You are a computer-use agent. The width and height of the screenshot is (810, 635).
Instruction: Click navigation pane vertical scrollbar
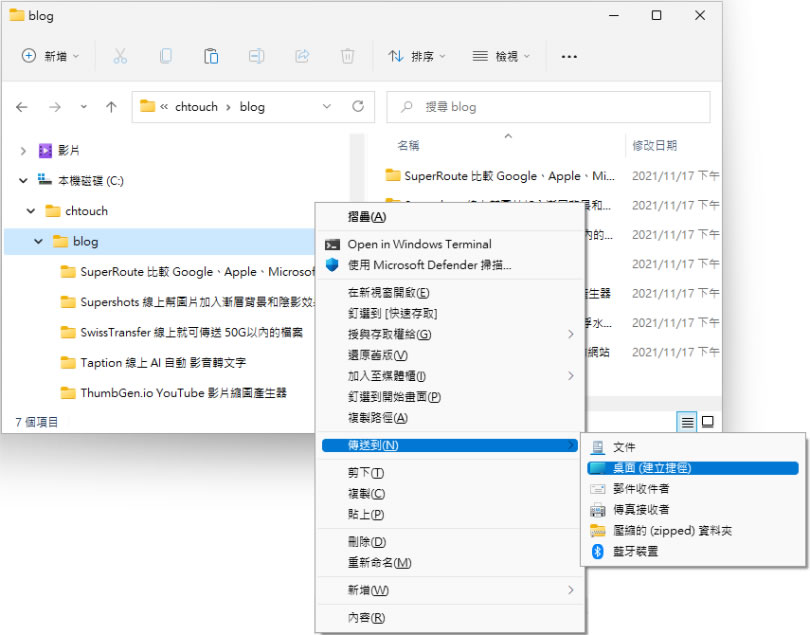pos(357,168)
